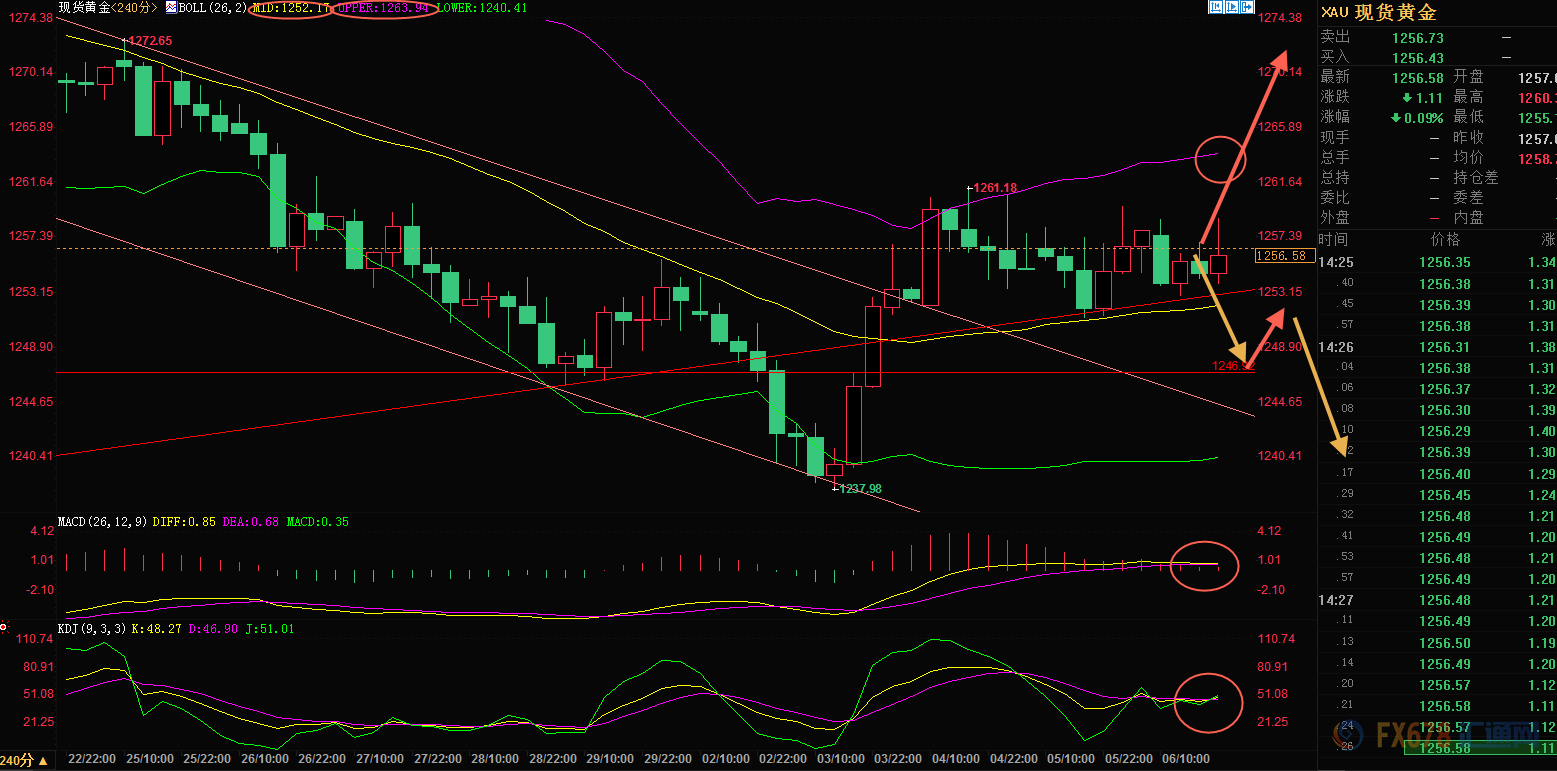Click the 1272.65 high price label
This screenshot has height=771, width=1557.
click(150, 41)
